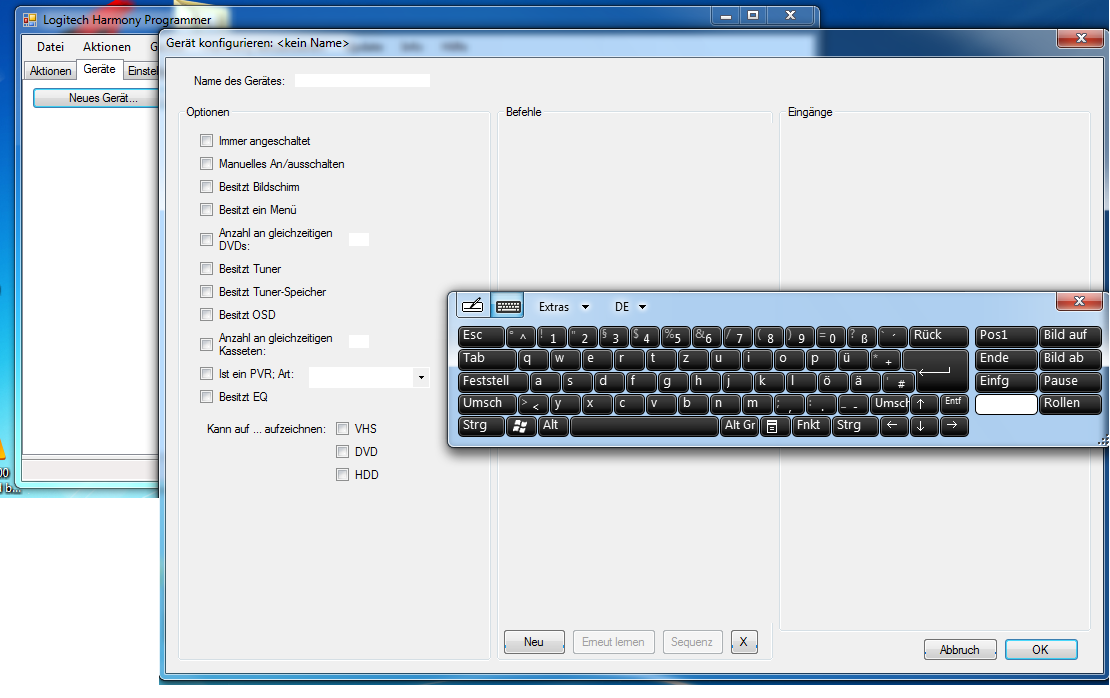The image size is (1110, 698).
Task: Tick the Besitzt Bildschirm checkbox
Action: coord(206,187)
